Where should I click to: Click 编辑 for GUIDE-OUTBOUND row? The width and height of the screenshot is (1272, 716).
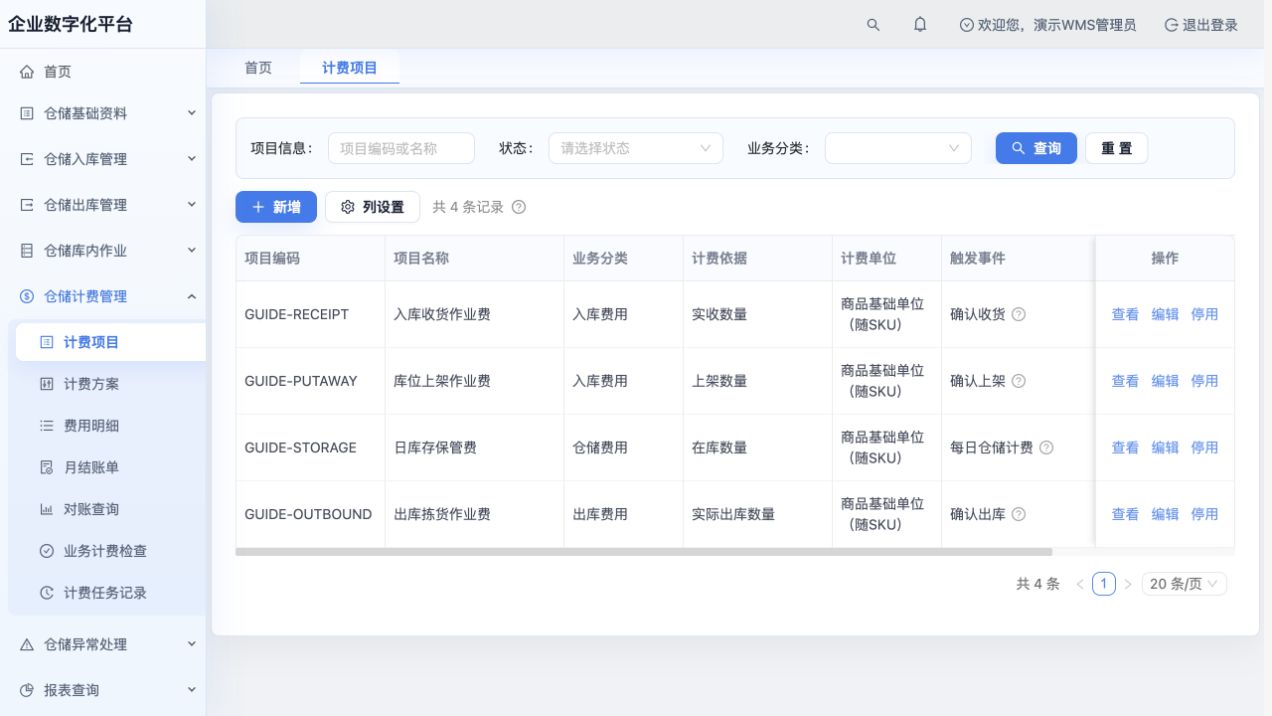(x=1165, y=514)
